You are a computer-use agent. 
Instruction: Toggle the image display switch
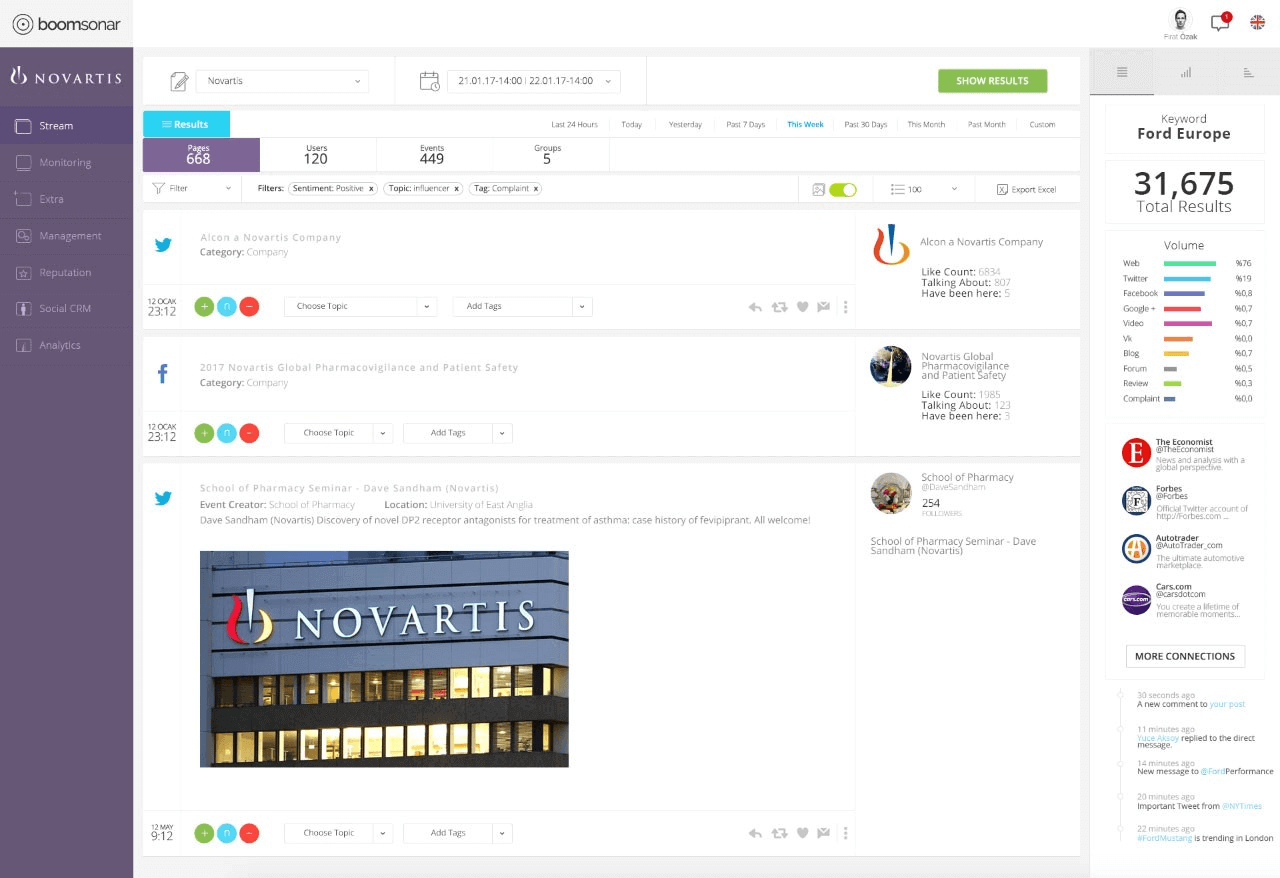click(842, 189)
